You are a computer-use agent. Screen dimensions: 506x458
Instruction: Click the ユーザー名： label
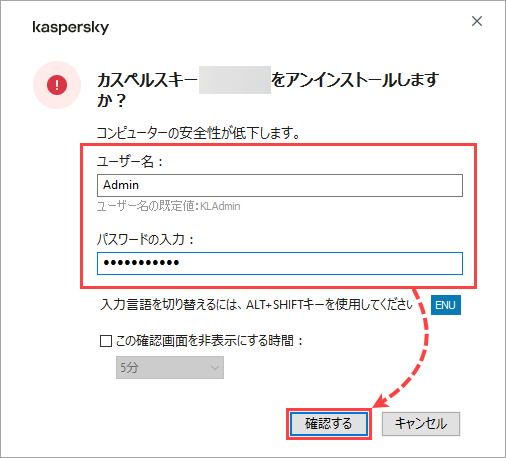point(130,162)
